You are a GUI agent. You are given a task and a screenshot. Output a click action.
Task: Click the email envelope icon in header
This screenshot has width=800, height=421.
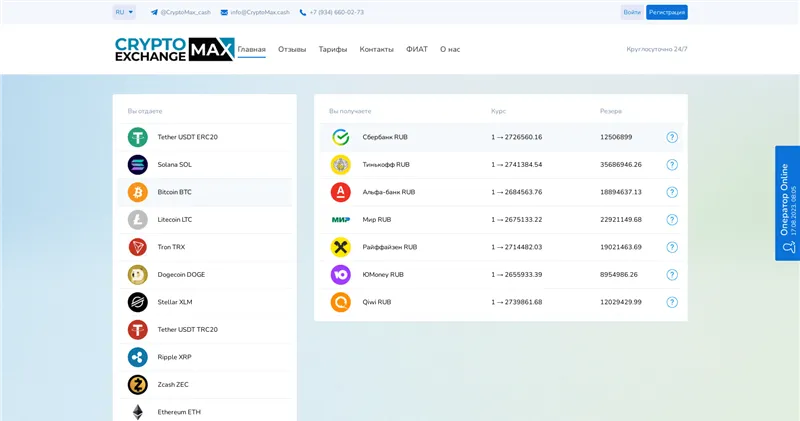pyautogui.click(x=224, y=12)
